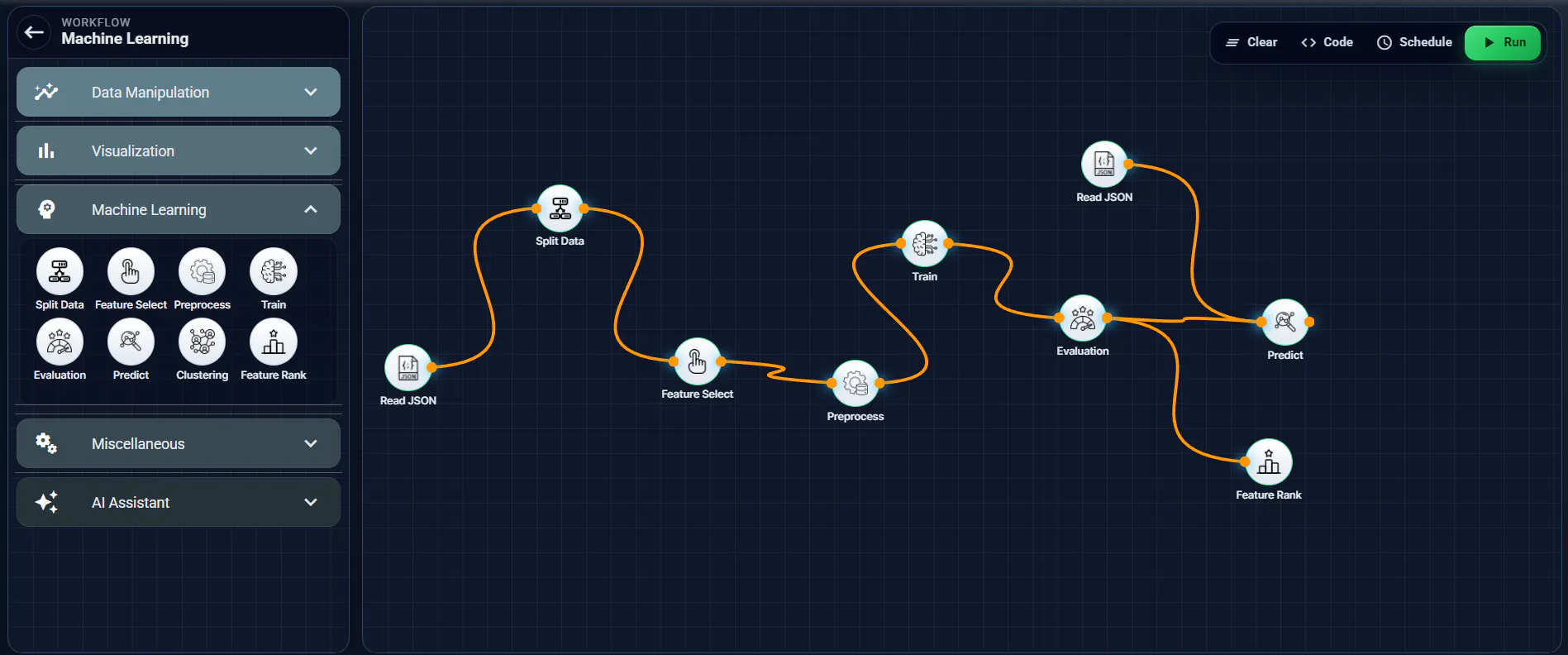The height and width of the screenshot is (655, 1568).
Task: Click the Read JSON node at canvas left
Action: pos(408,367)
